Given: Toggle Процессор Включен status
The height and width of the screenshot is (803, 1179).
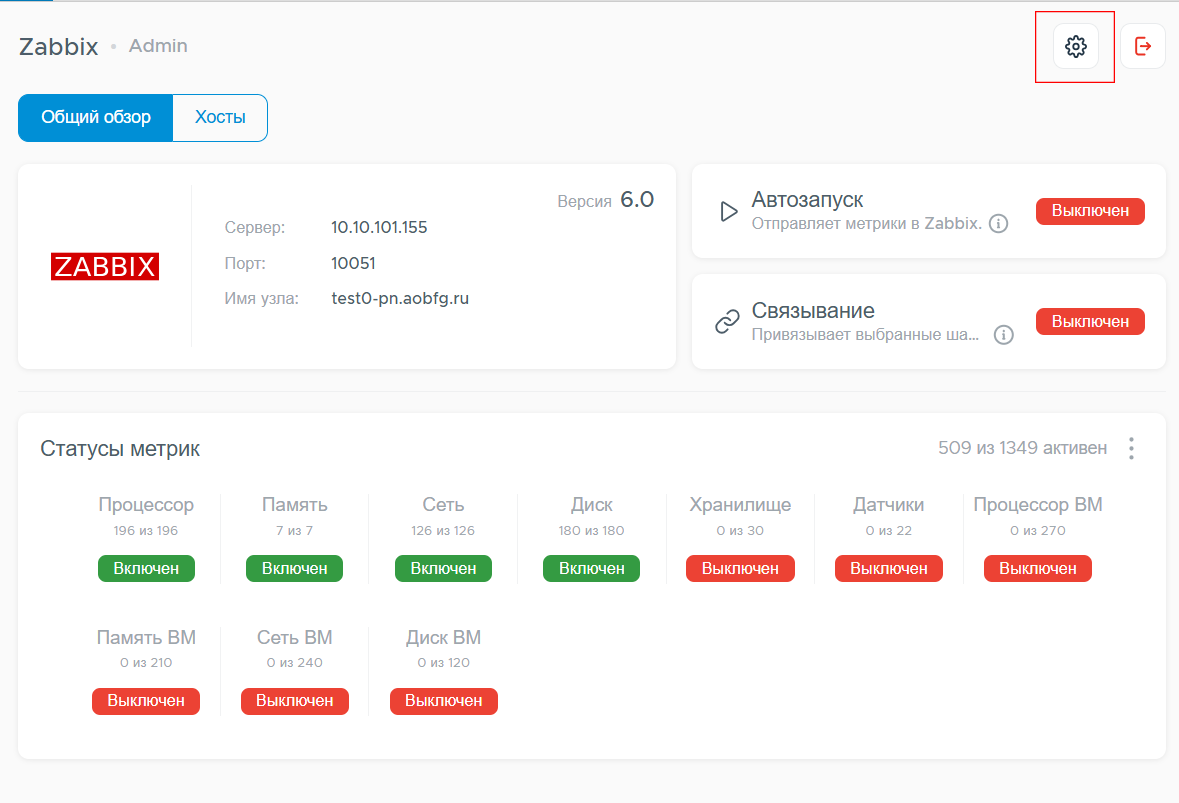Looking at the screenshot, I should [x=146, y=568].
